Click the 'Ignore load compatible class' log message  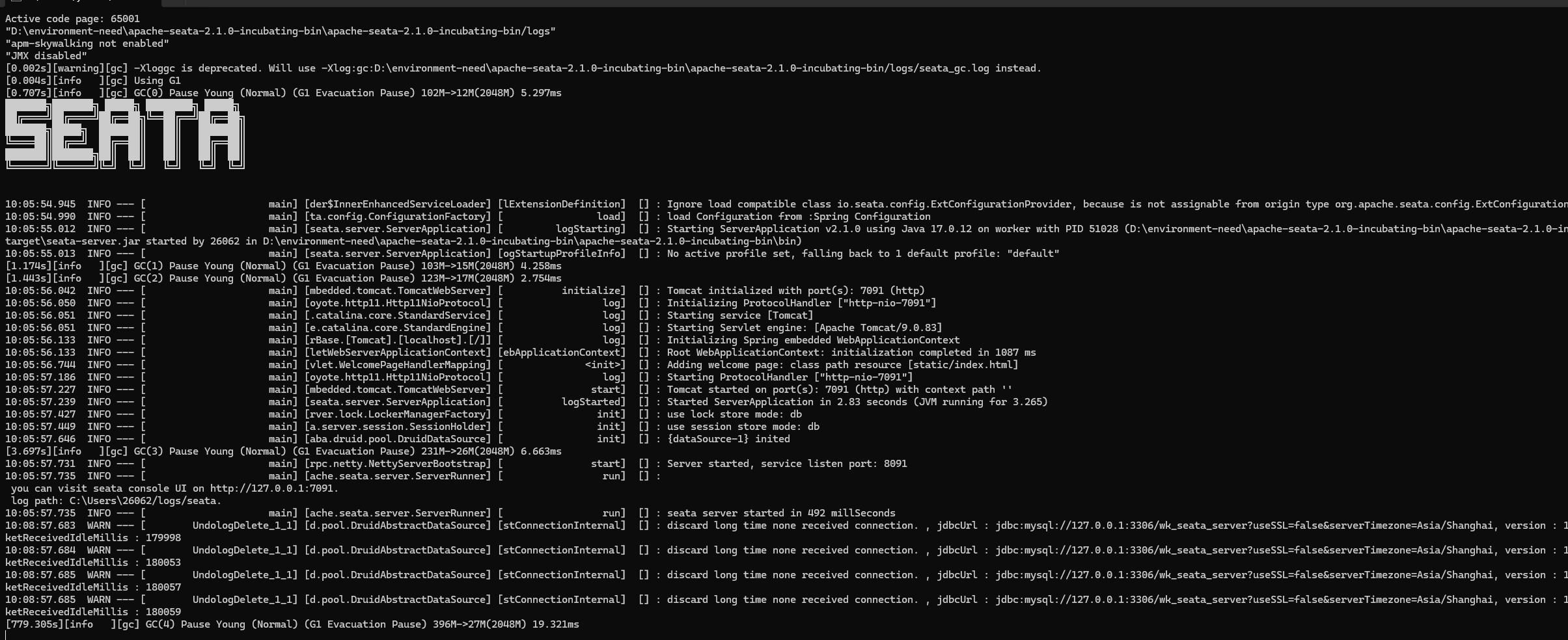[1117, 204]
